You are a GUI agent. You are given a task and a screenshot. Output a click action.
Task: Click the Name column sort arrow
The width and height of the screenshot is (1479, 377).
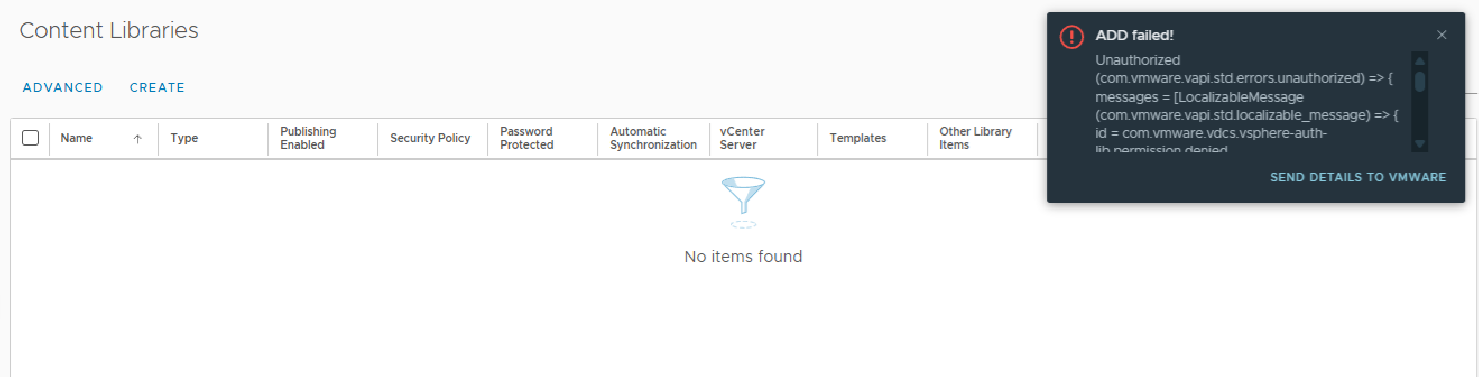[x=137, y=139]
